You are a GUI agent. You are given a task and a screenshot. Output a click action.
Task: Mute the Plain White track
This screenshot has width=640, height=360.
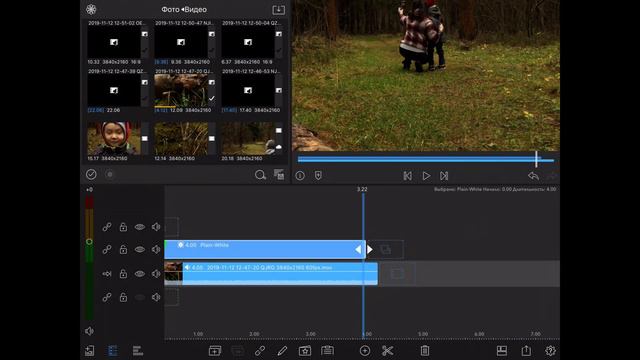pos(156,249)
